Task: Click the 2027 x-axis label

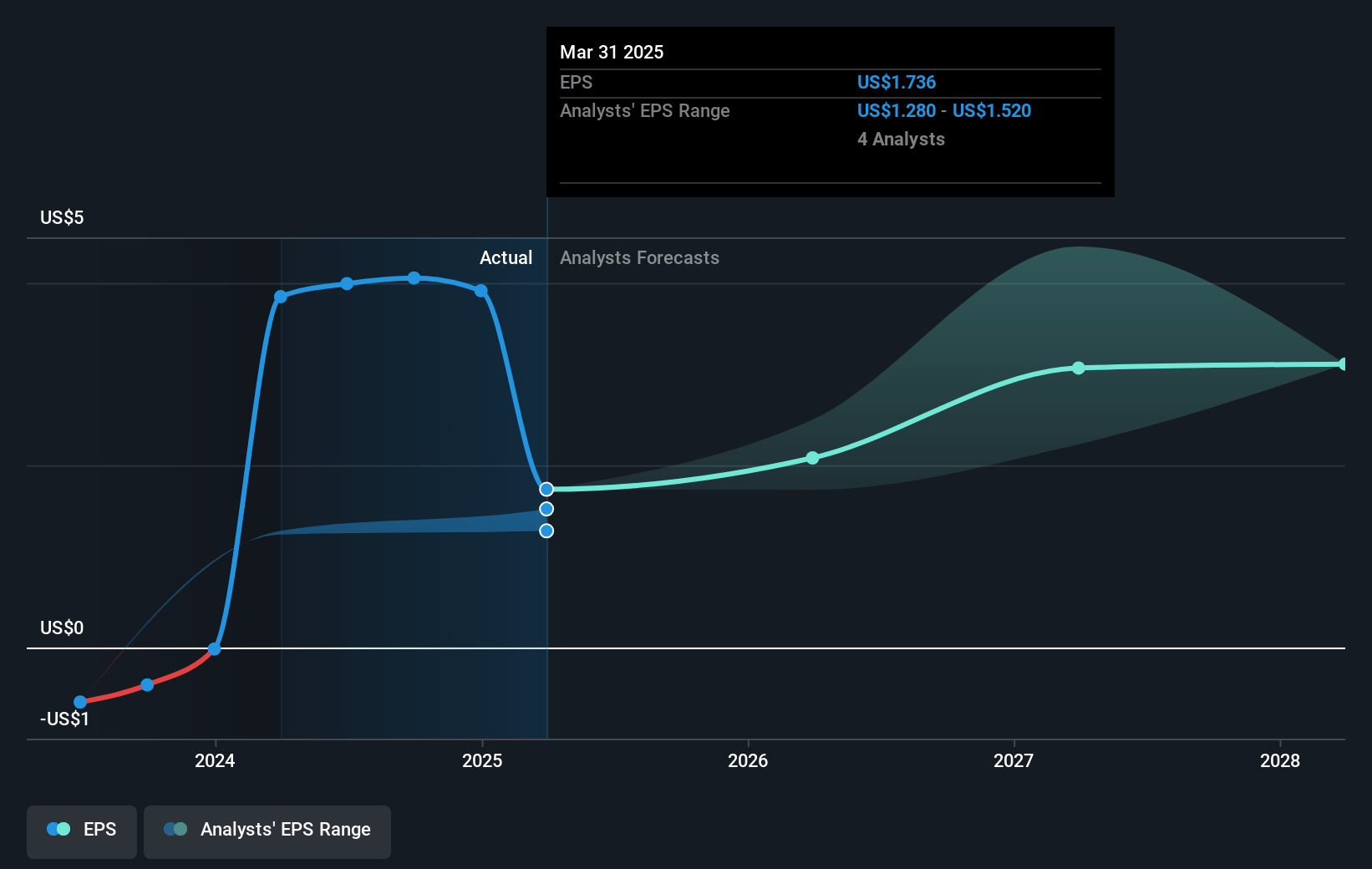Action: coord(1014,760)
